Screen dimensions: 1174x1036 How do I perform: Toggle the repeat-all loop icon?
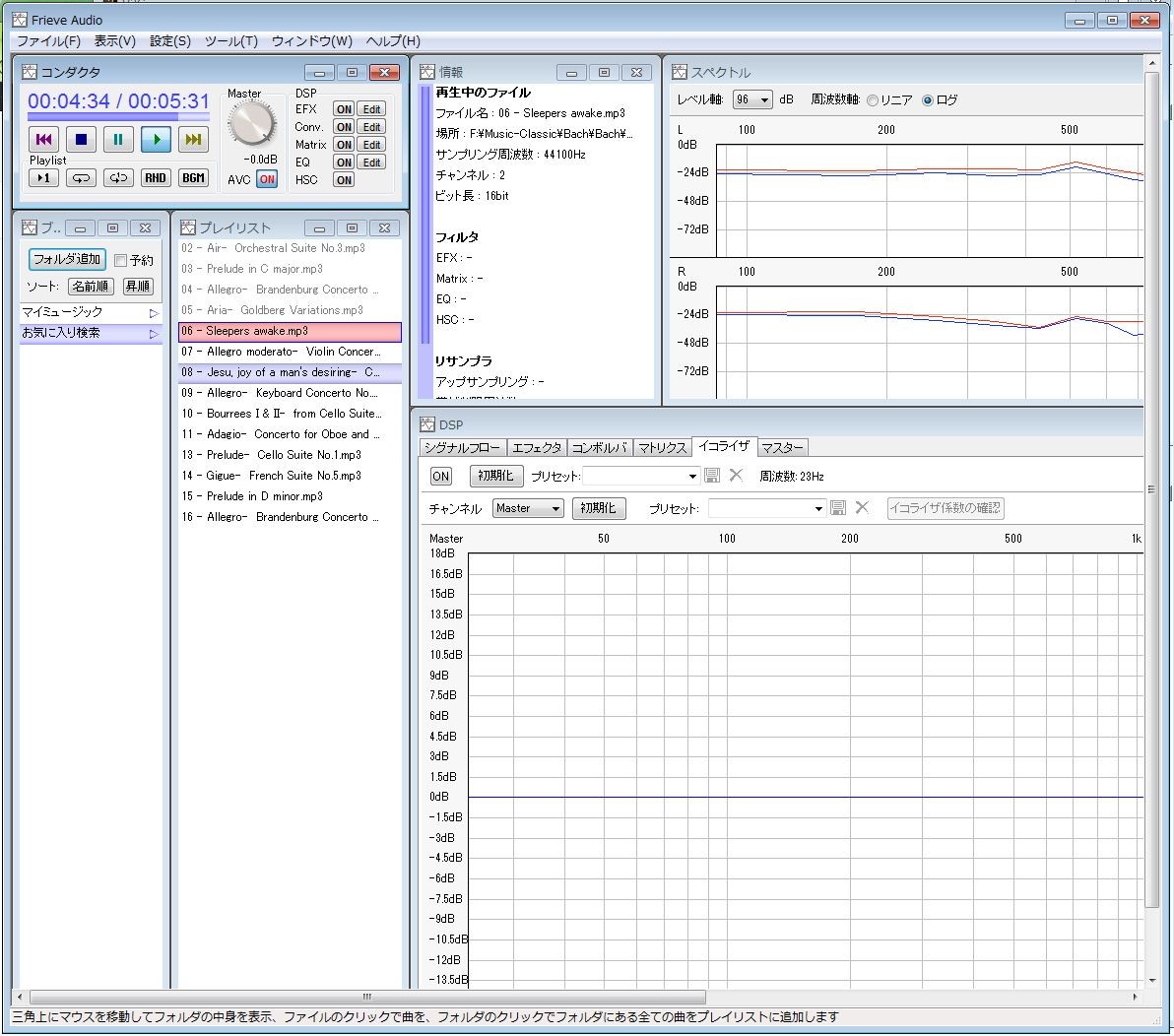(x=81, y=178)
